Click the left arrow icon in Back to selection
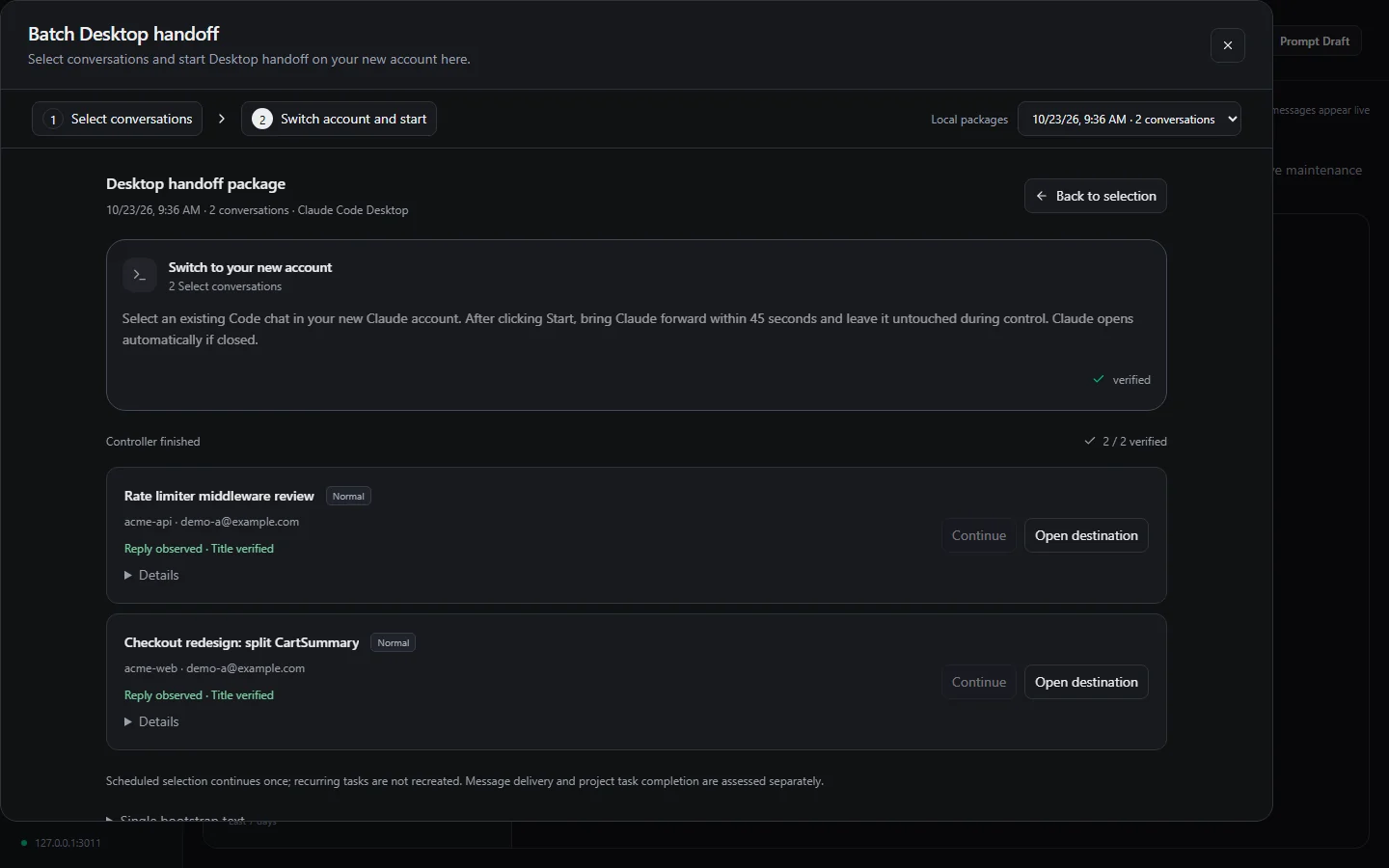 [1042, 196]
